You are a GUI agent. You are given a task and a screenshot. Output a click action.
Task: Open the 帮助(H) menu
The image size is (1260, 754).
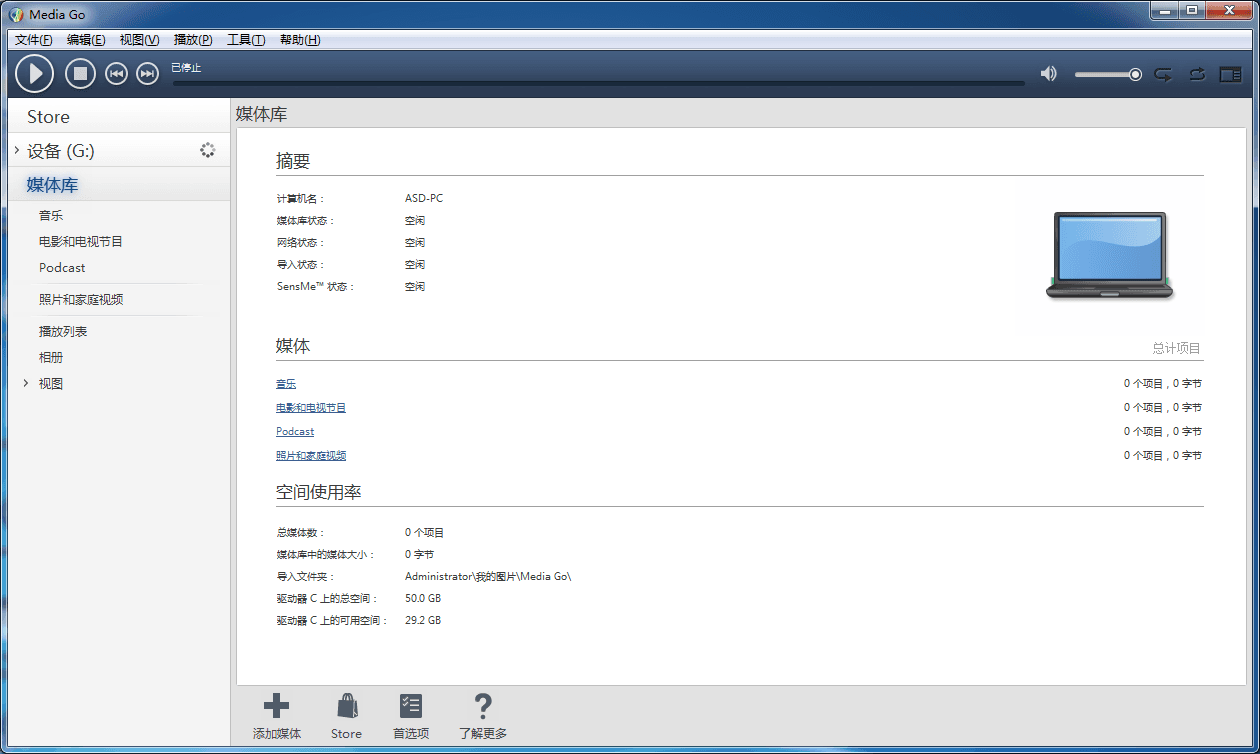[300, 40]
